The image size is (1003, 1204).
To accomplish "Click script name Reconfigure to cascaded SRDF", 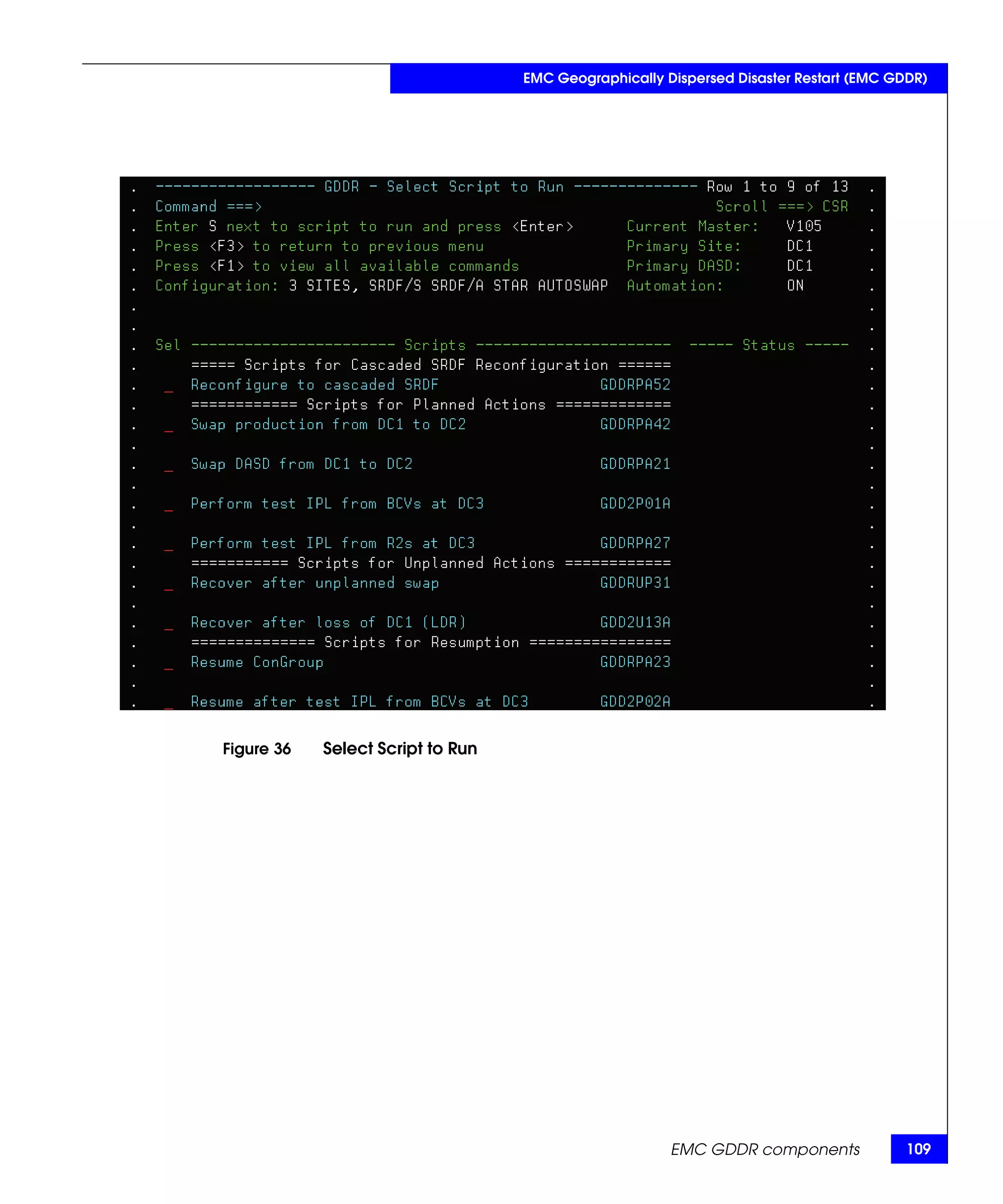I will click(x=314, y=385).
